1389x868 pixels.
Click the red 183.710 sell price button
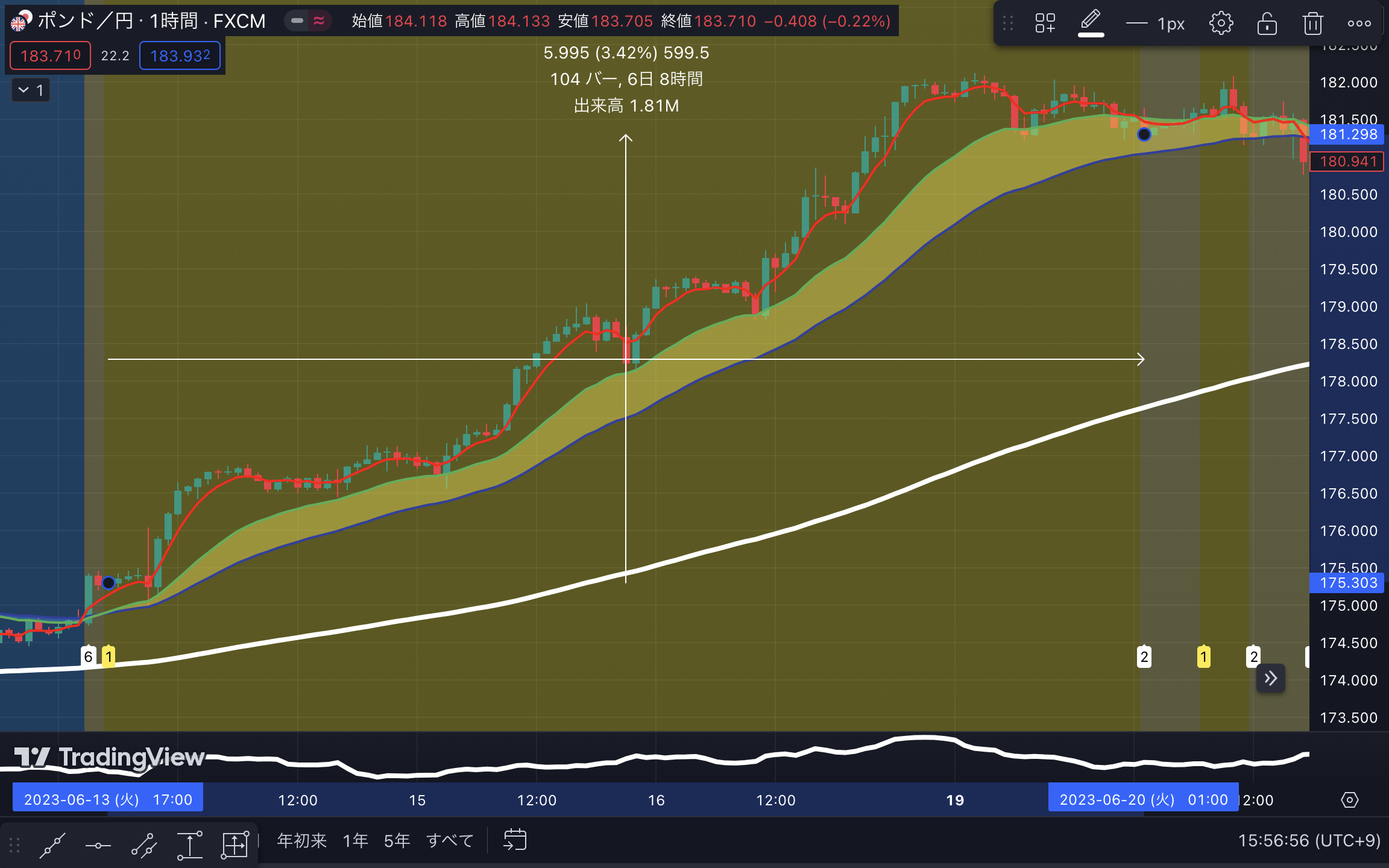tap(50, 56)
